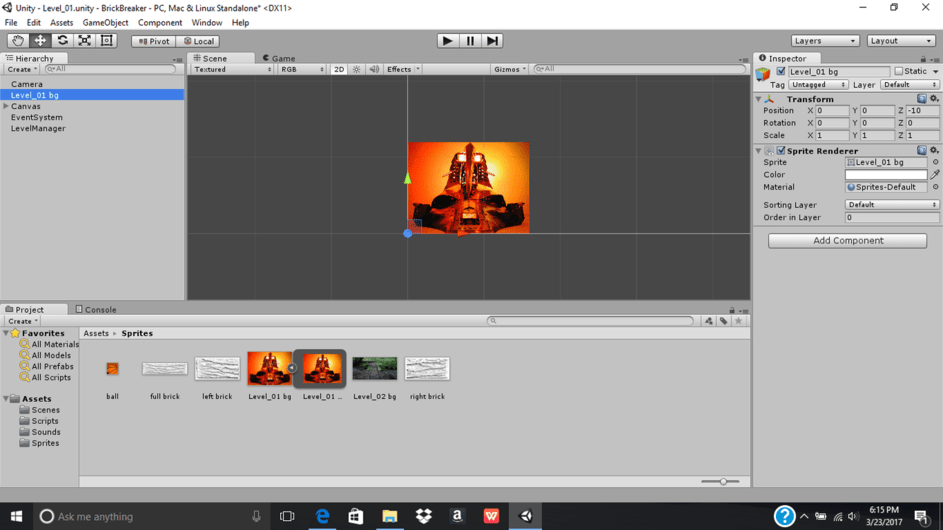This screenshot has height=530, width=943.
Task: Toggle the 2D scene view mode
Action: [x=339, y=70]
